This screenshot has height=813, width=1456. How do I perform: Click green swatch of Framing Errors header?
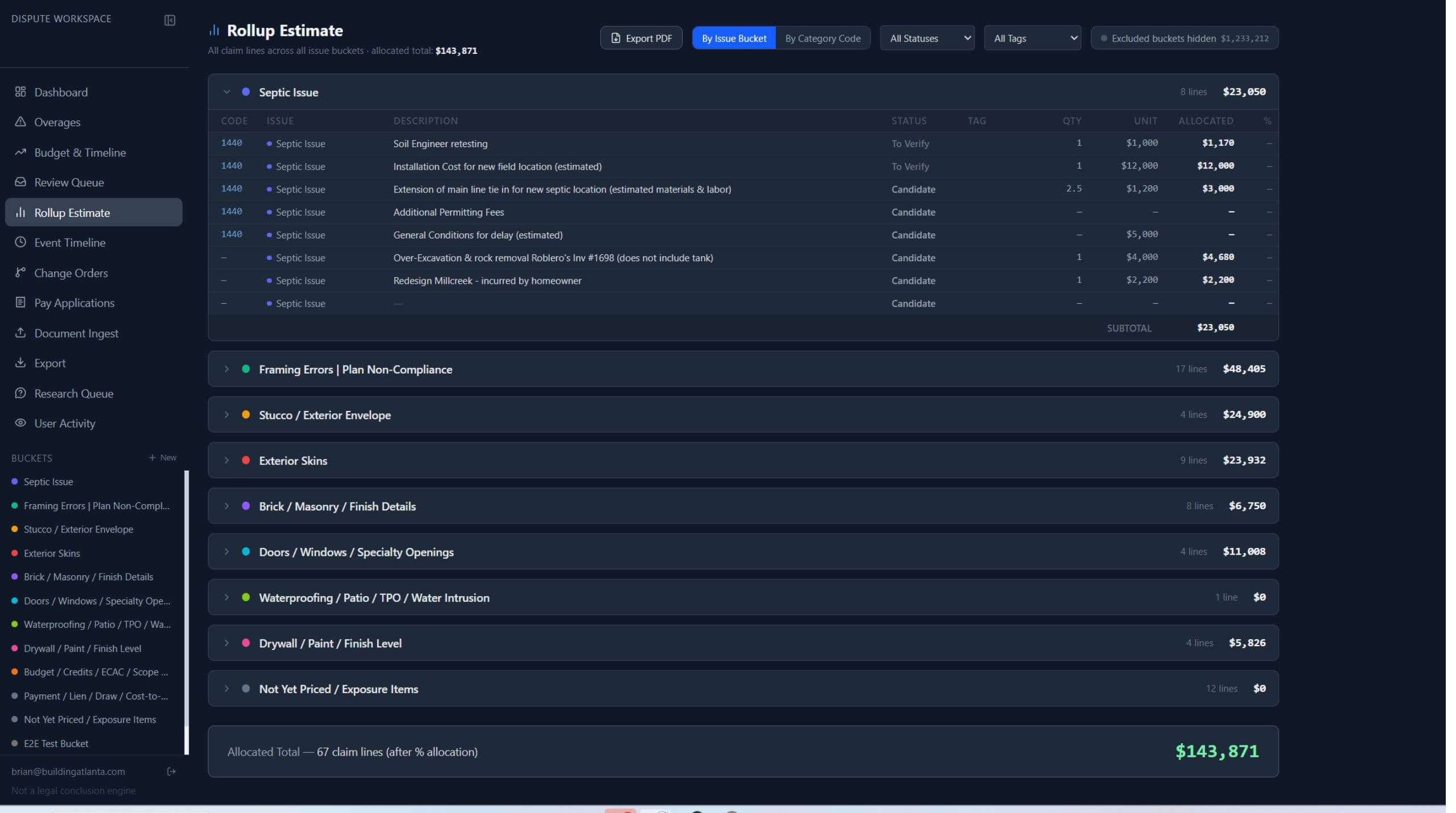246,369
